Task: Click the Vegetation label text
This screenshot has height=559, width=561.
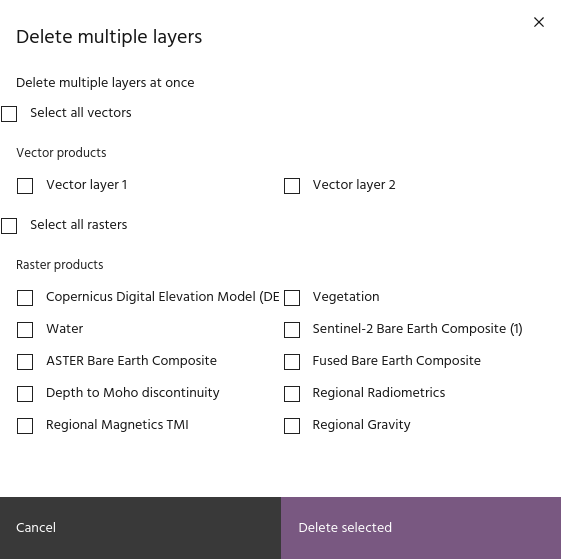Action: point(346,297)
